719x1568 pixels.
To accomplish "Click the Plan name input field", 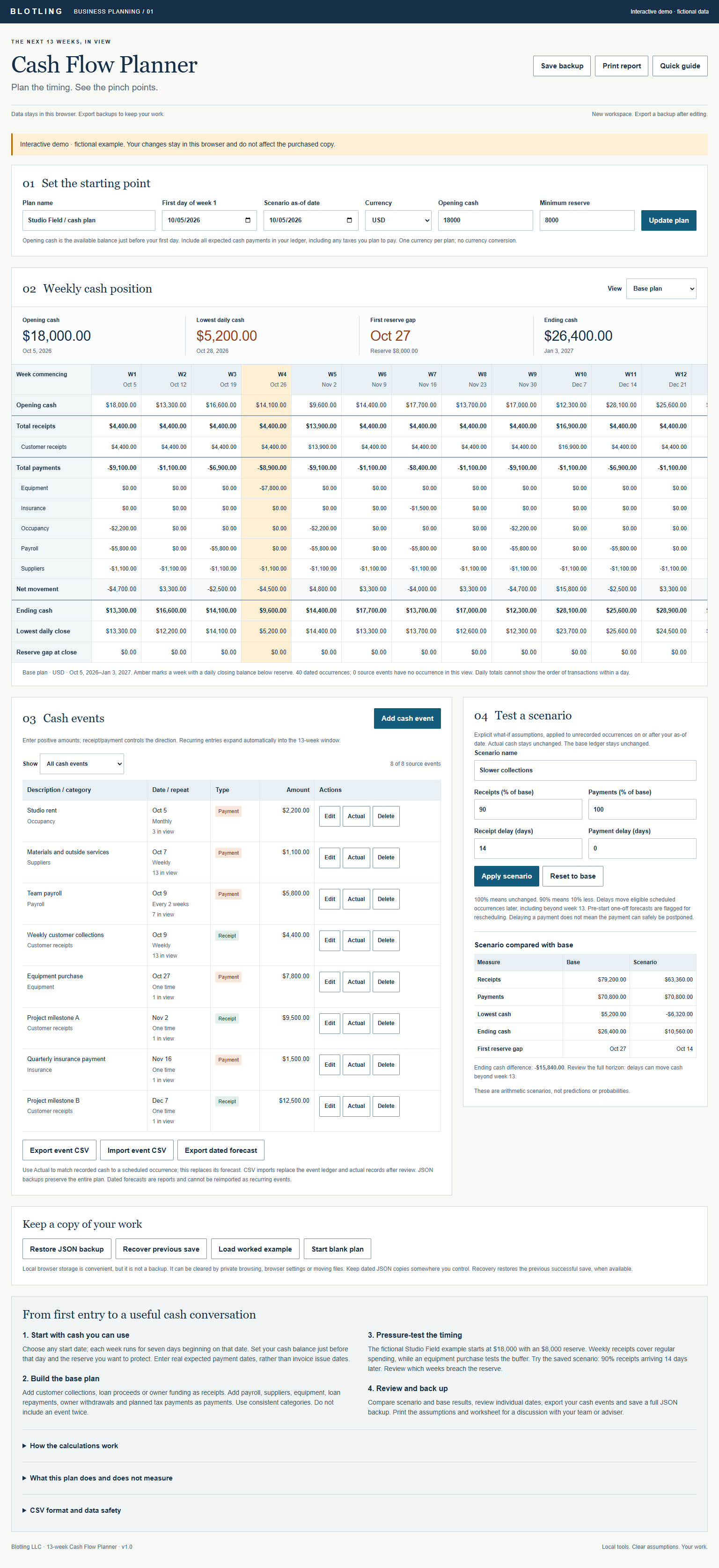I will [89, 220].
